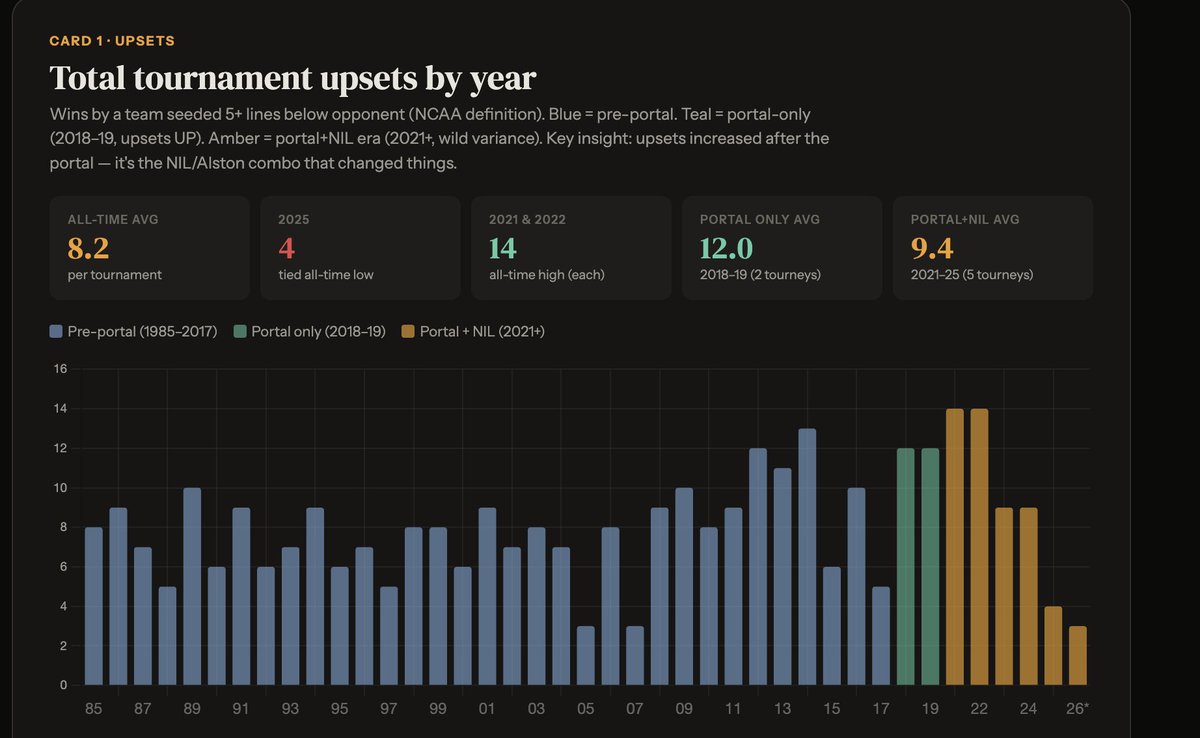Click the 12.0 portal-only average value
The image size is (1200, 738).
pyautogui.click(x=727, y=247)
